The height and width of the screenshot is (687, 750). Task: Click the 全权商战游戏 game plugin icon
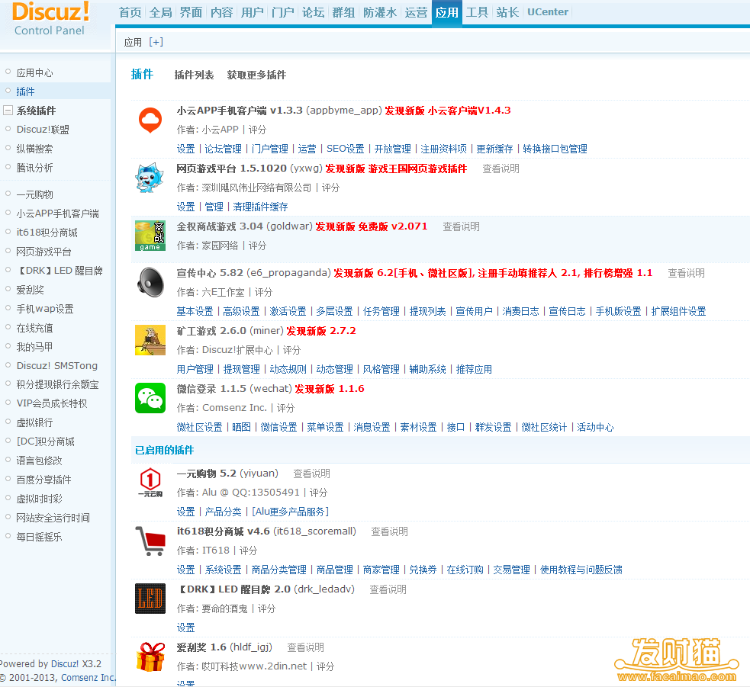pos(150,236)
